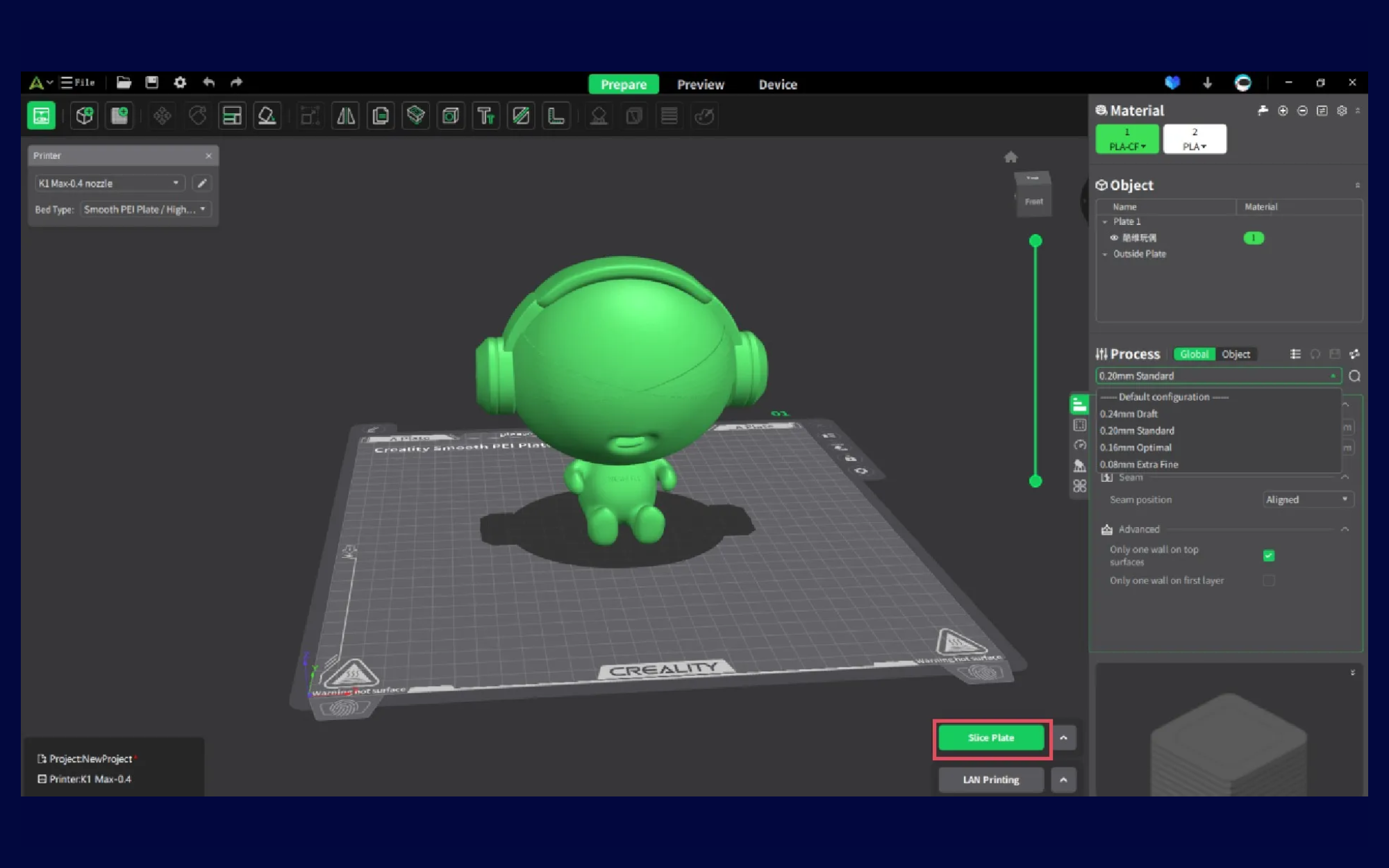Choose 0.16mm Optimal from the process list
1389x868 pixels.
[1136, 448]
